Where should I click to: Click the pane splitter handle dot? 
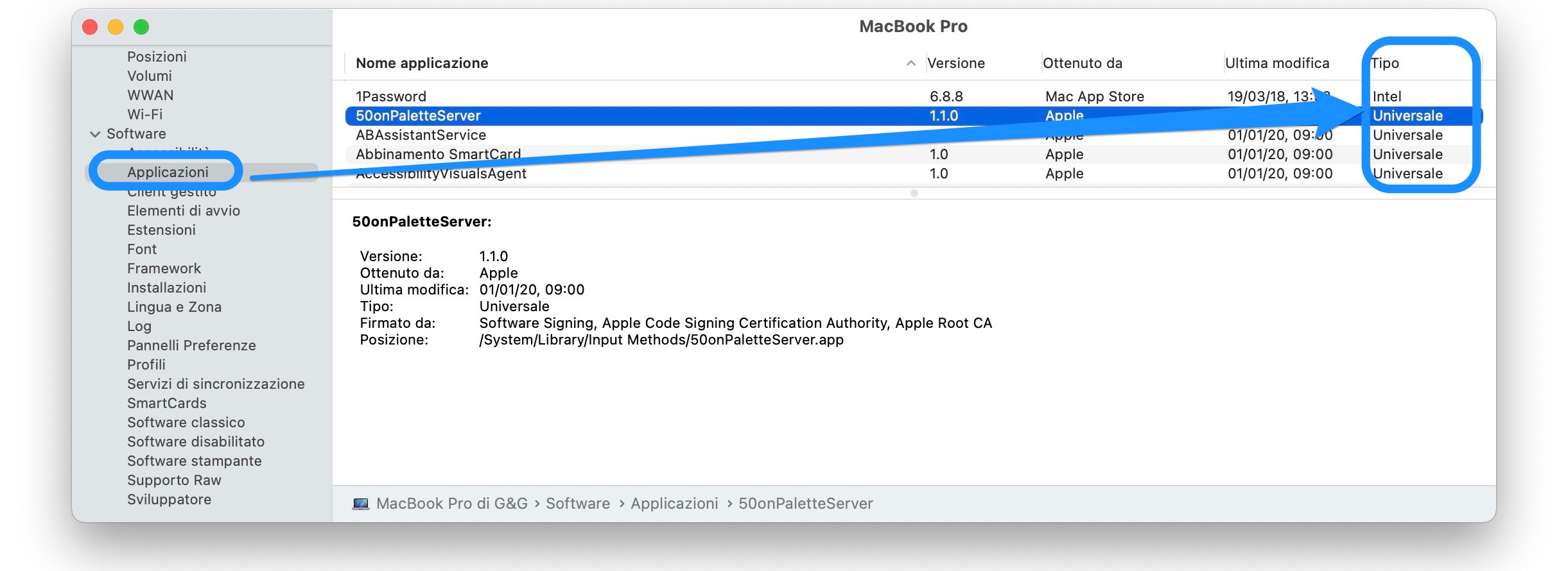click(914, 193)
